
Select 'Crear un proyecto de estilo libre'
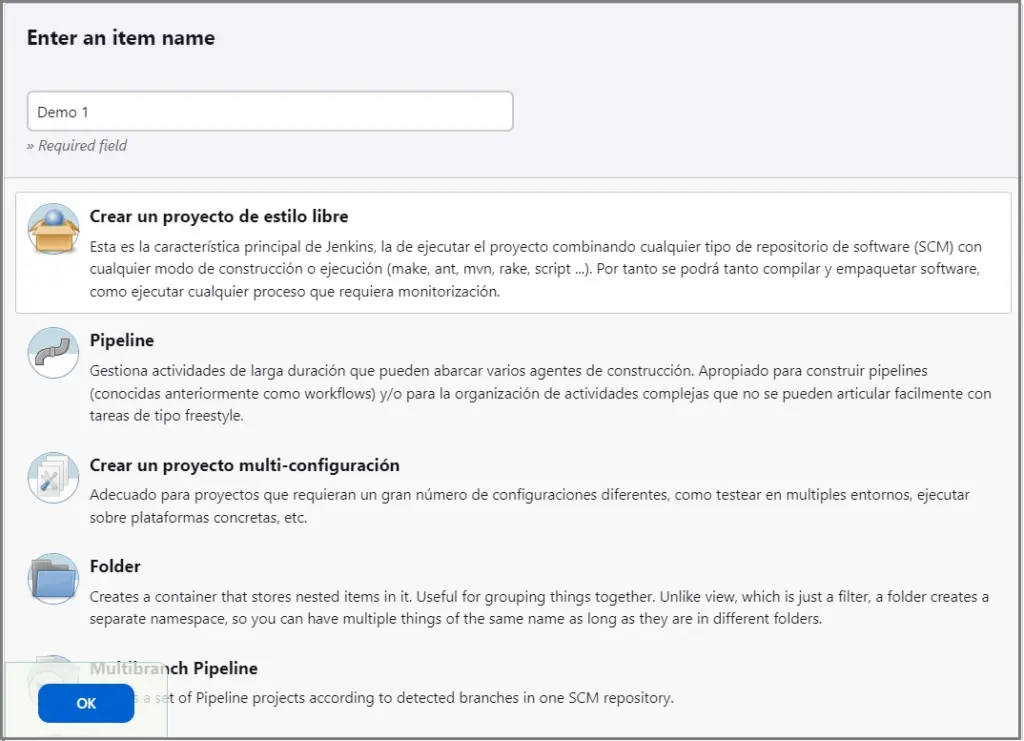click(219, 216)
